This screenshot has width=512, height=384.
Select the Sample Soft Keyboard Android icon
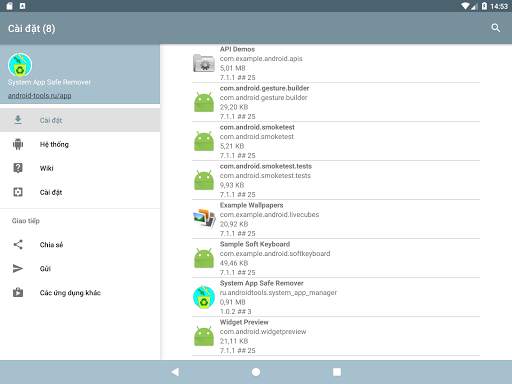[204, 258]
